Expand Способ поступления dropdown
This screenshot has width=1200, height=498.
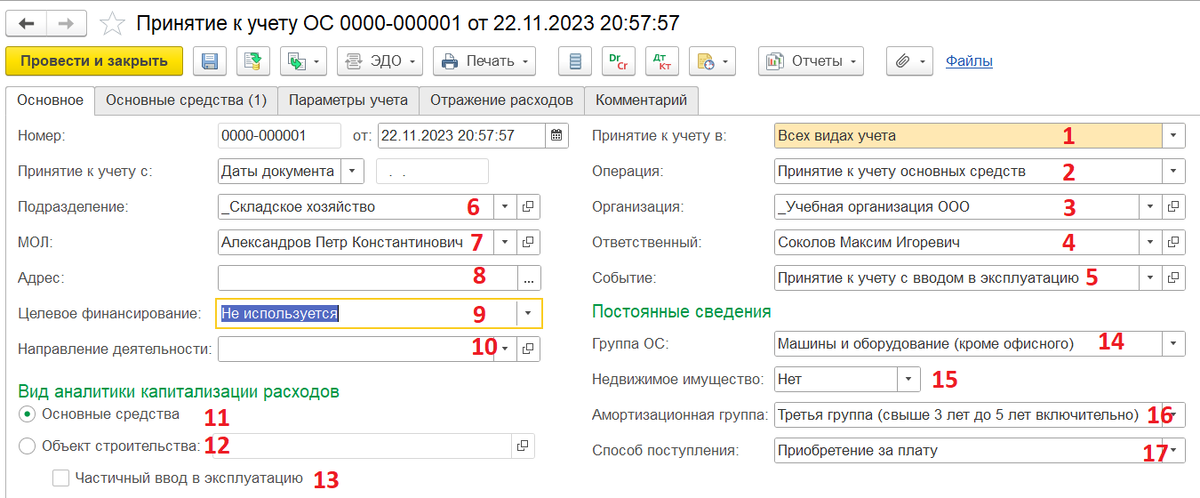(1176, 450)
